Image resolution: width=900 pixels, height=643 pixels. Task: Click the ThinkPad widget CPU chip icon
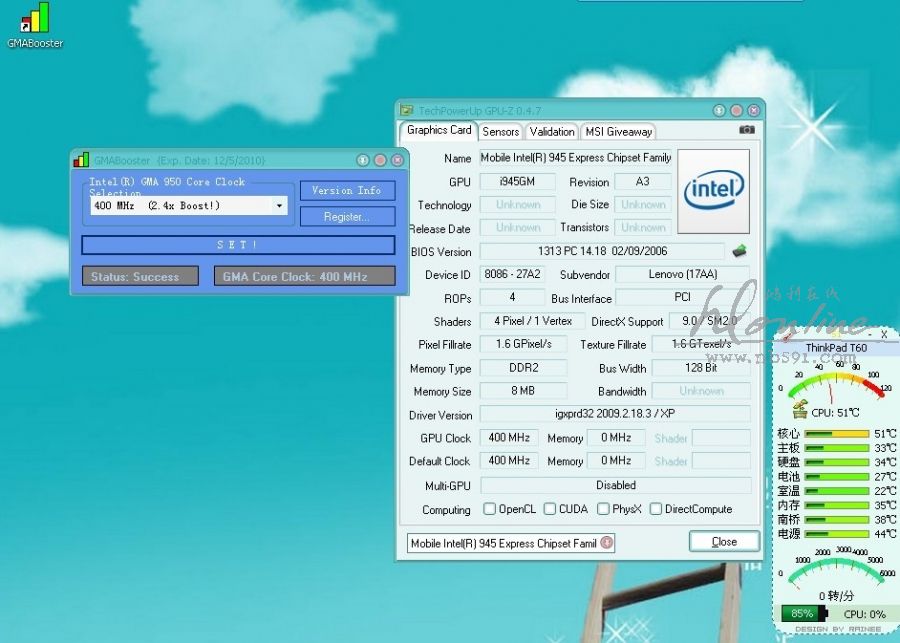[x=799, y=411]
